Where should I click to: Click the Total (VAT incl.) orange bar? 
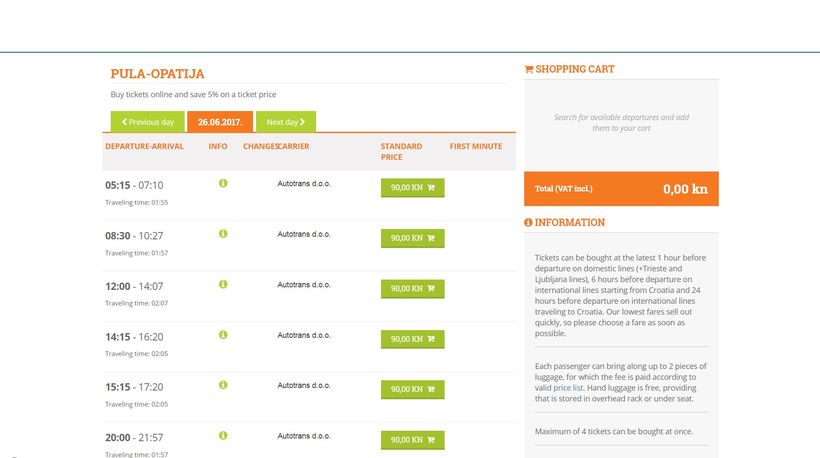click(621, 189)
